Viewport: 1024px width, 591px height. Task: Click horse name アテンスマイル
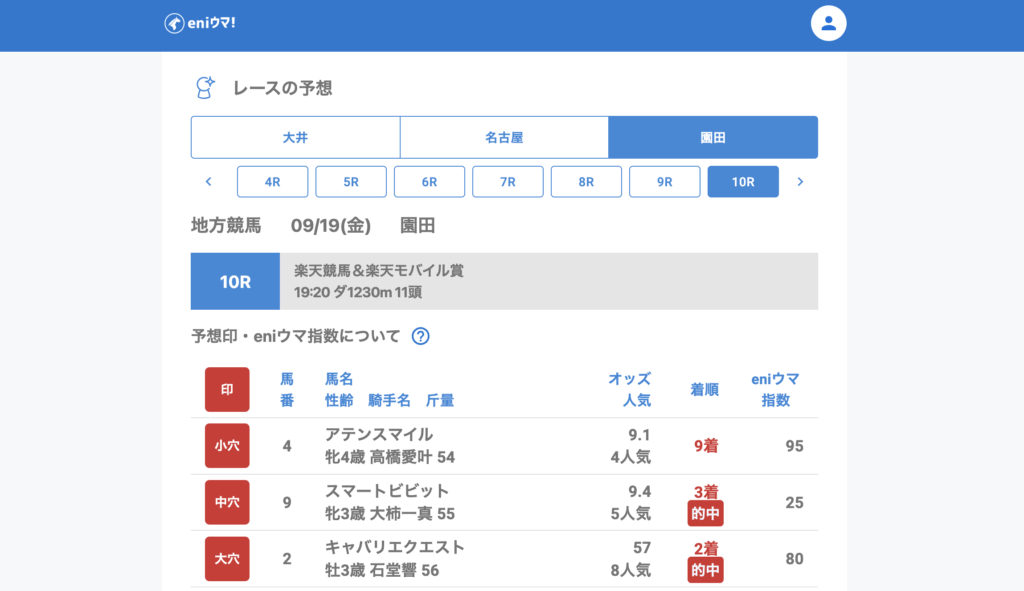[379, 435]
